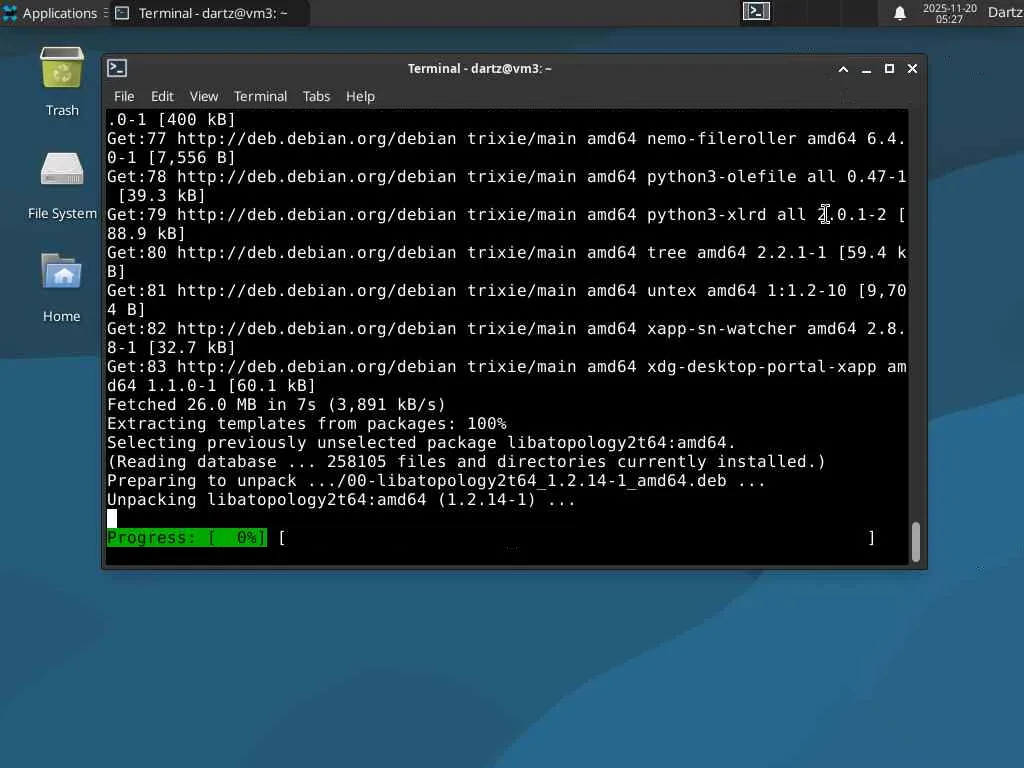Maximize the Terminal window
Viewport: 1024px width, 768px height.
(x=889, y=69)
